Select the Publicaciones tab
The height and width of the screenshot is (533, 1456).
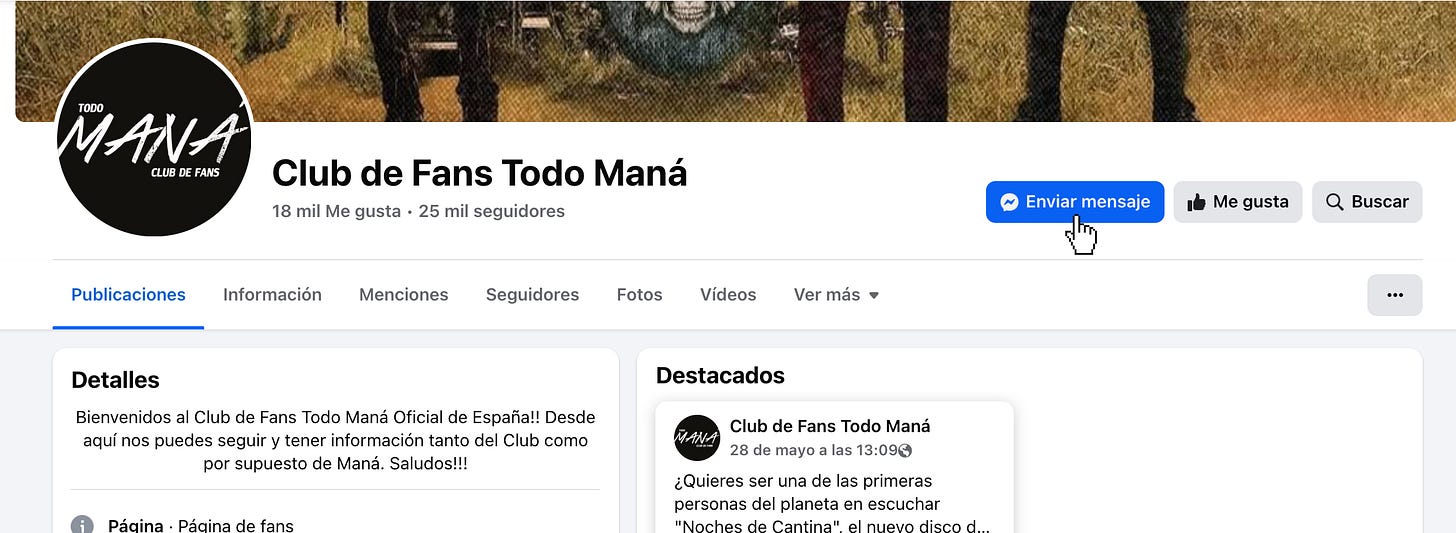[x=128, y=295]
